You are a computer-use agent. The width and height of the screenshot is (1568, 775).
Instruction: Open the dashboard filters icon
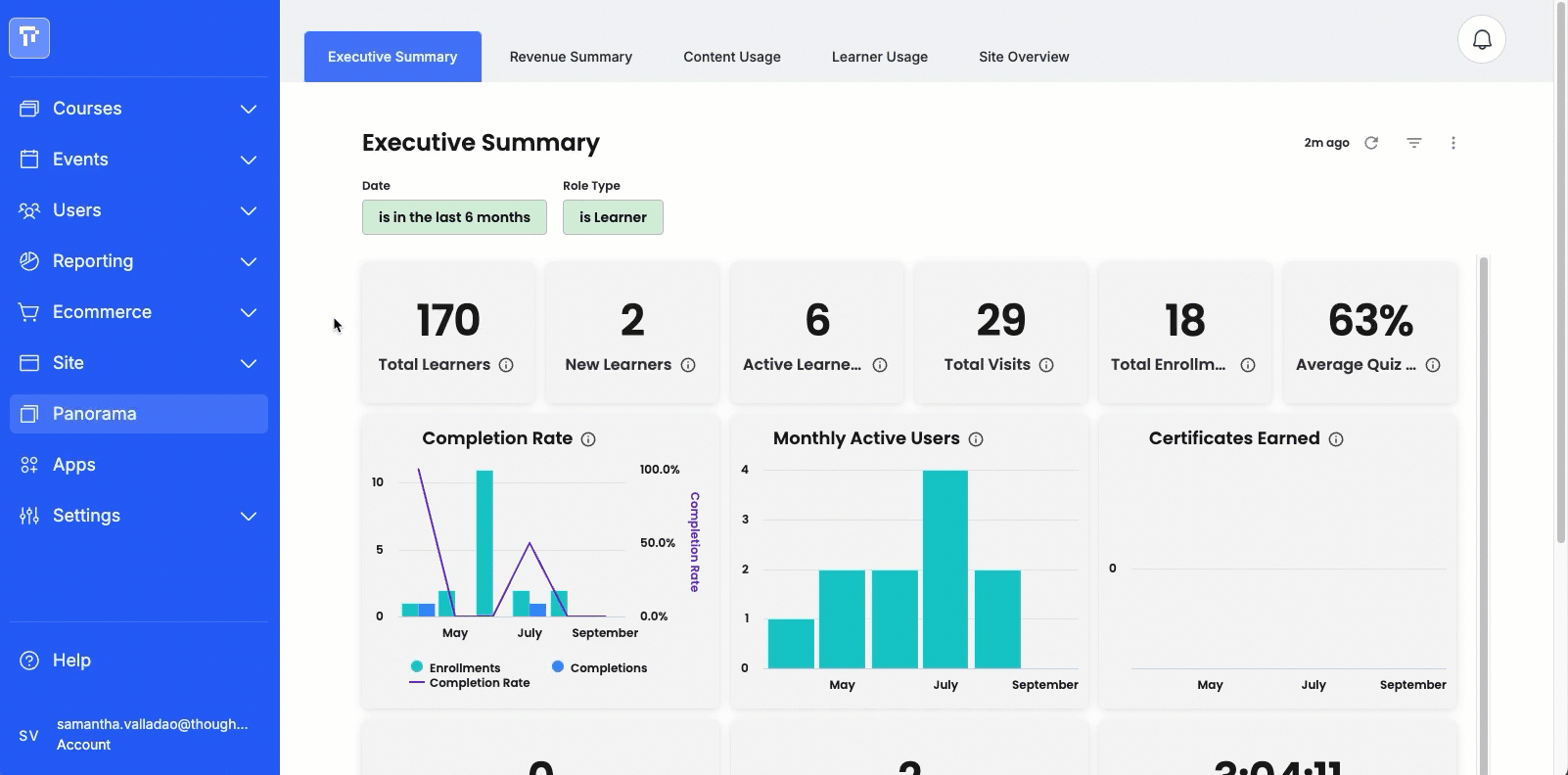click(1414, 143)
